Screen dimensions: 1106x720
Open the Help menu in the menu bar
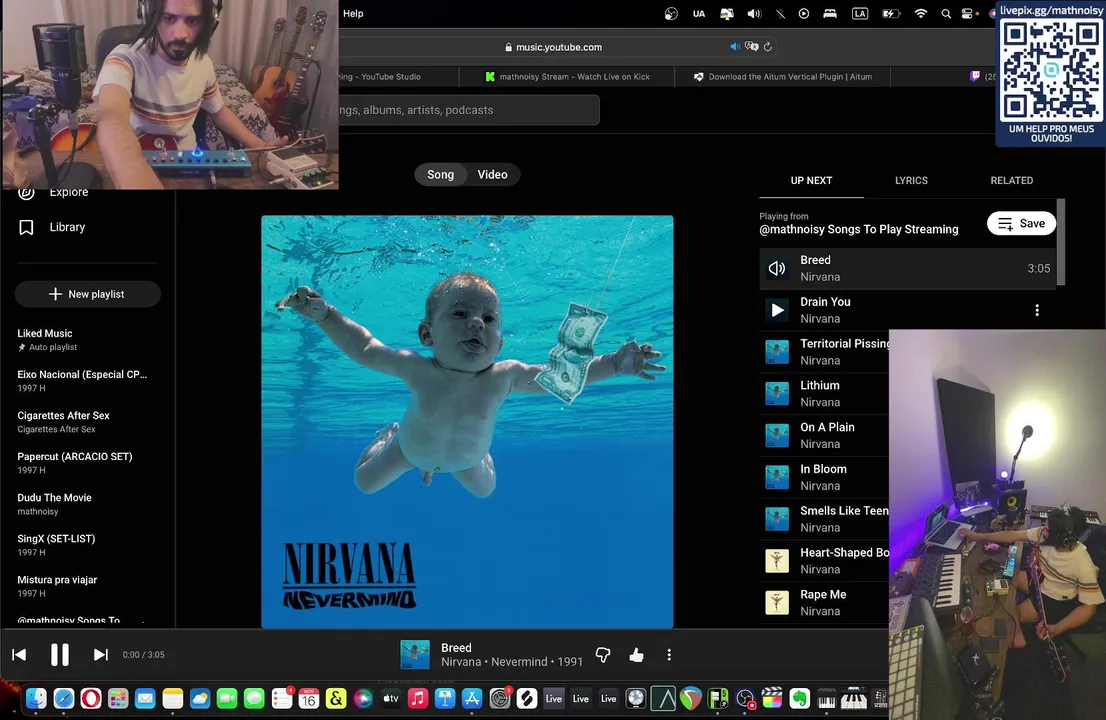click(353, 13)
